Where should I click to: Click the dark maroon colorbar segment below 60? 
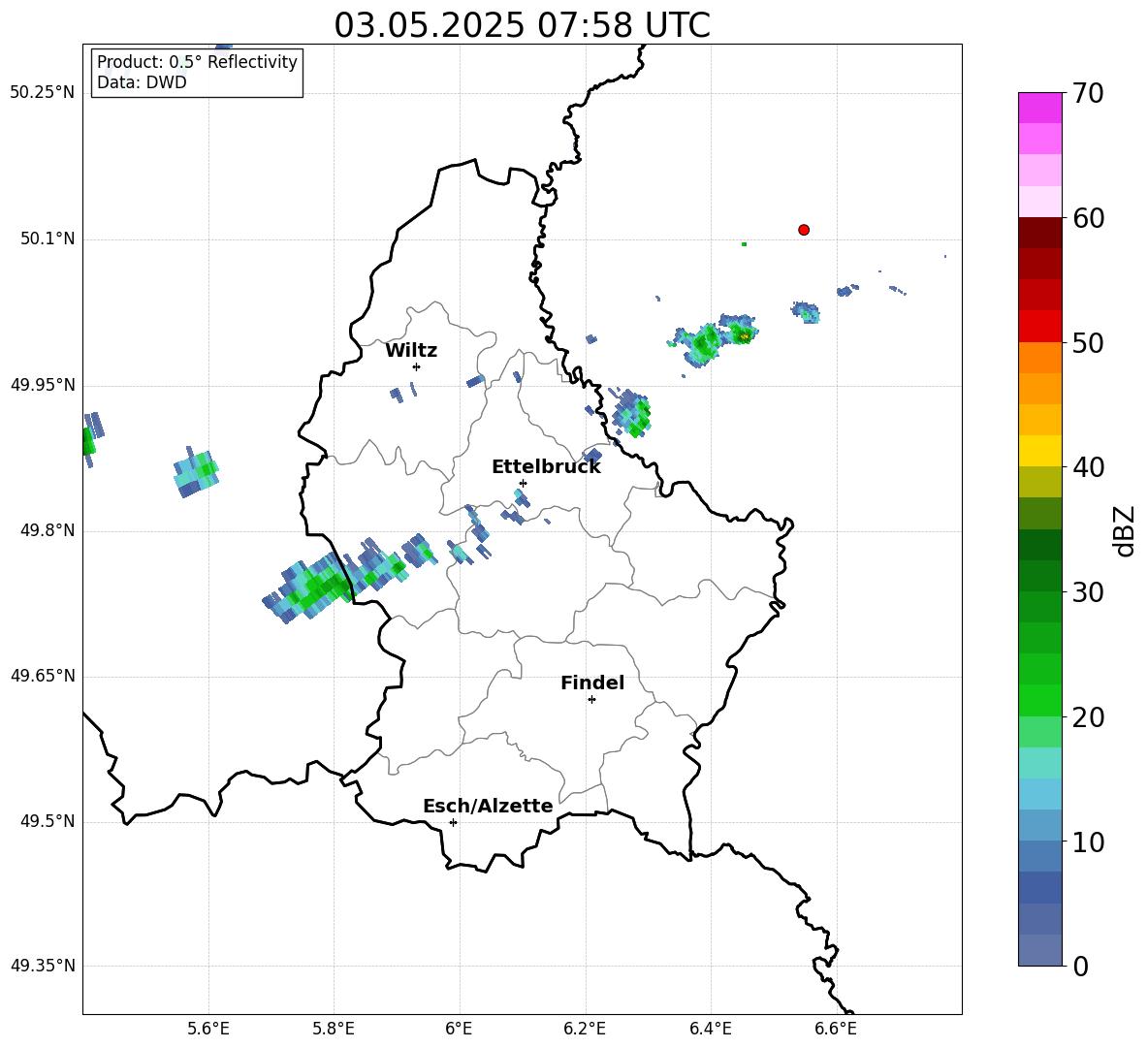(1040, 233)
